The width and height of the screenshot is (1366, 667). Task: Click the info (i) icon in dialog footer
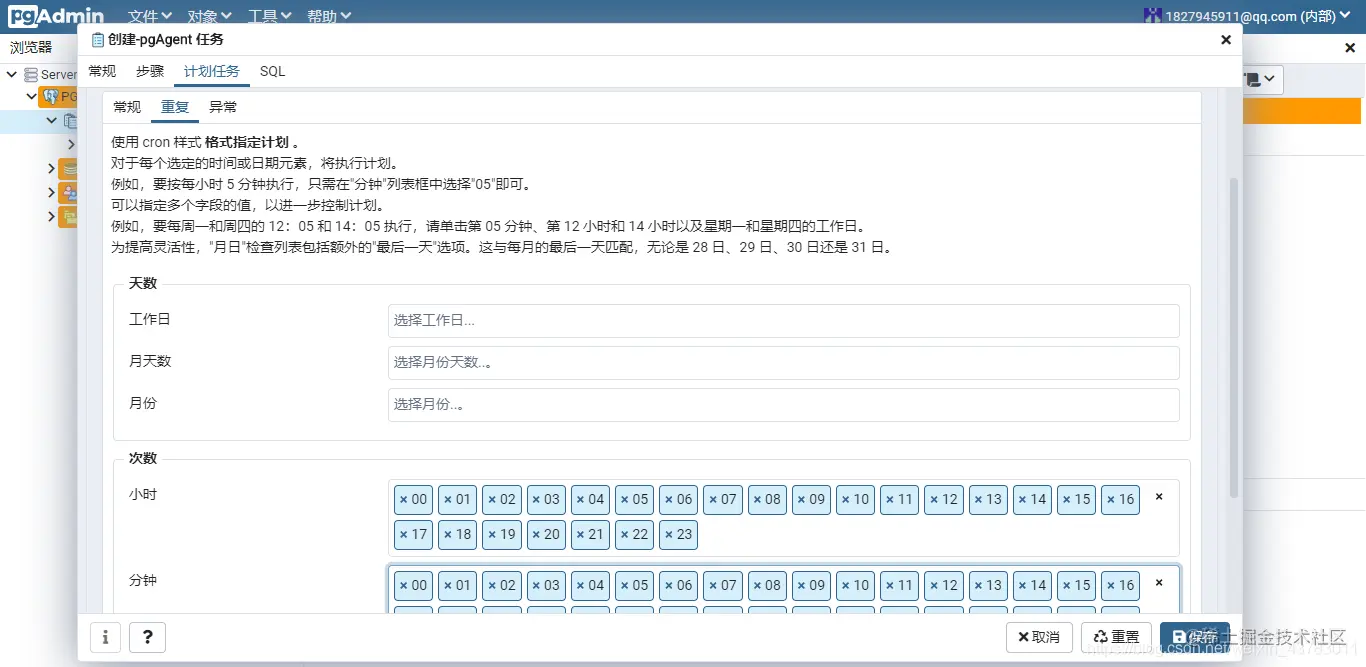pos(105,637)
